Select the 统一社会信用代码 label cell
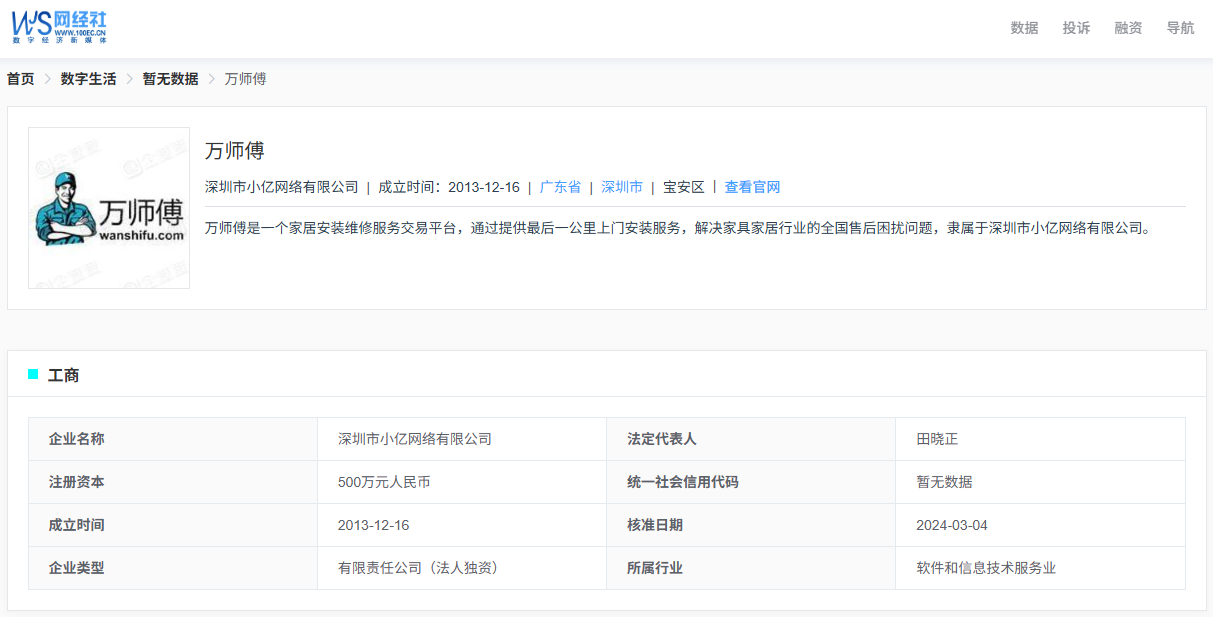This screenshot has height=617, width=1213. pos(751,482)
